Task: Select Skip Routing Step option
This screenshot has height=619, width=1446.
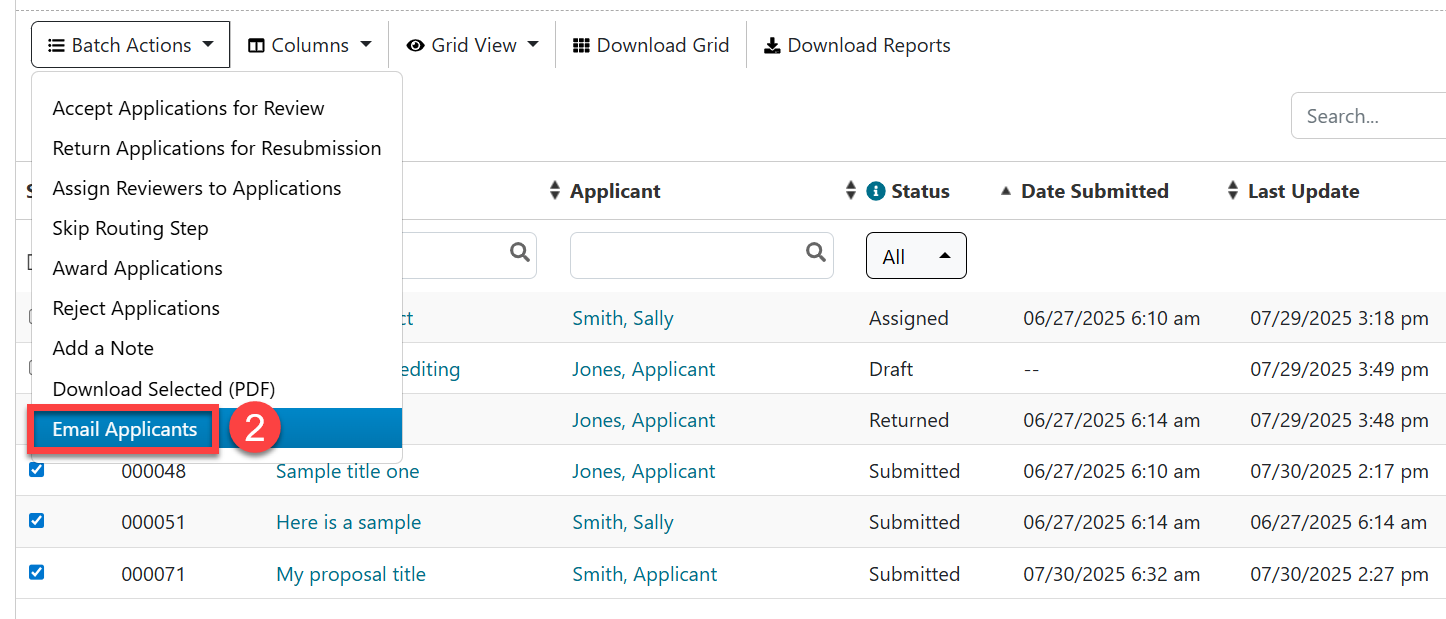Action: [x=217, y=228]
